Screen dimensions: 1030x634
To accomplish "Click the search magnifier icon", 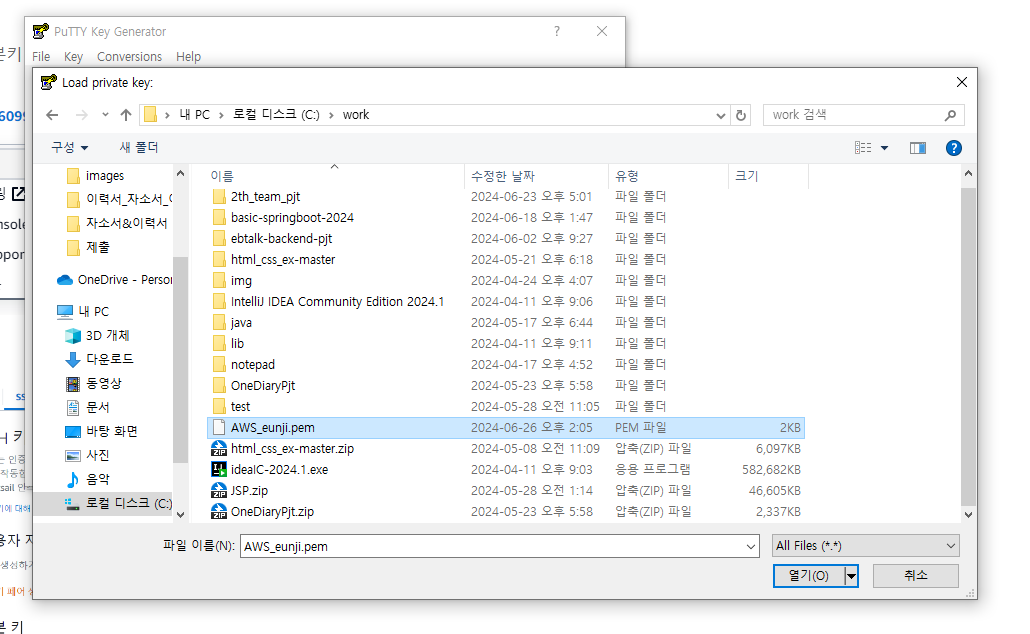I will 950,115.
